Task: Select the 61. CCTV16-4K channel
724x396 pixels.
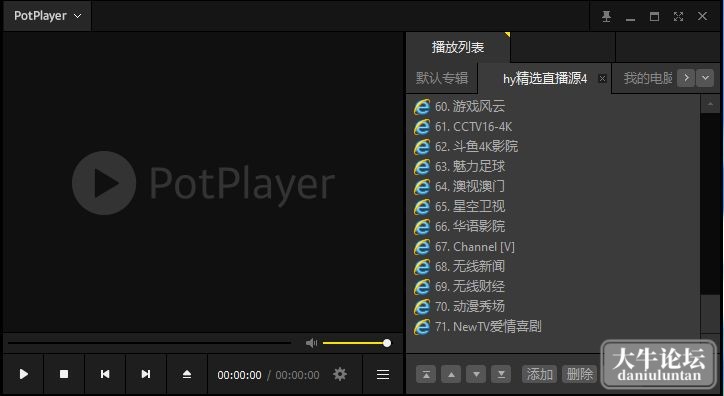Action: coord(473,126)
